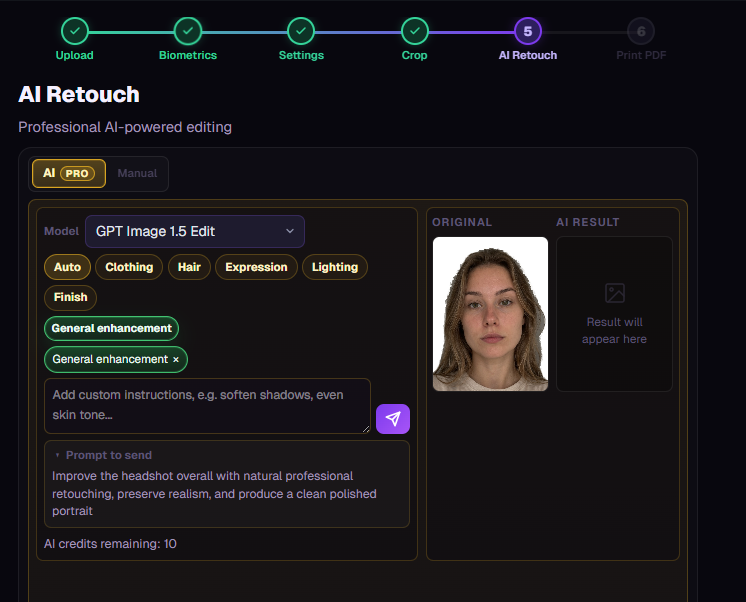Click the Biometrics step checkmark circle
Viewport: 746px width, 602px height.
point(188,31)
